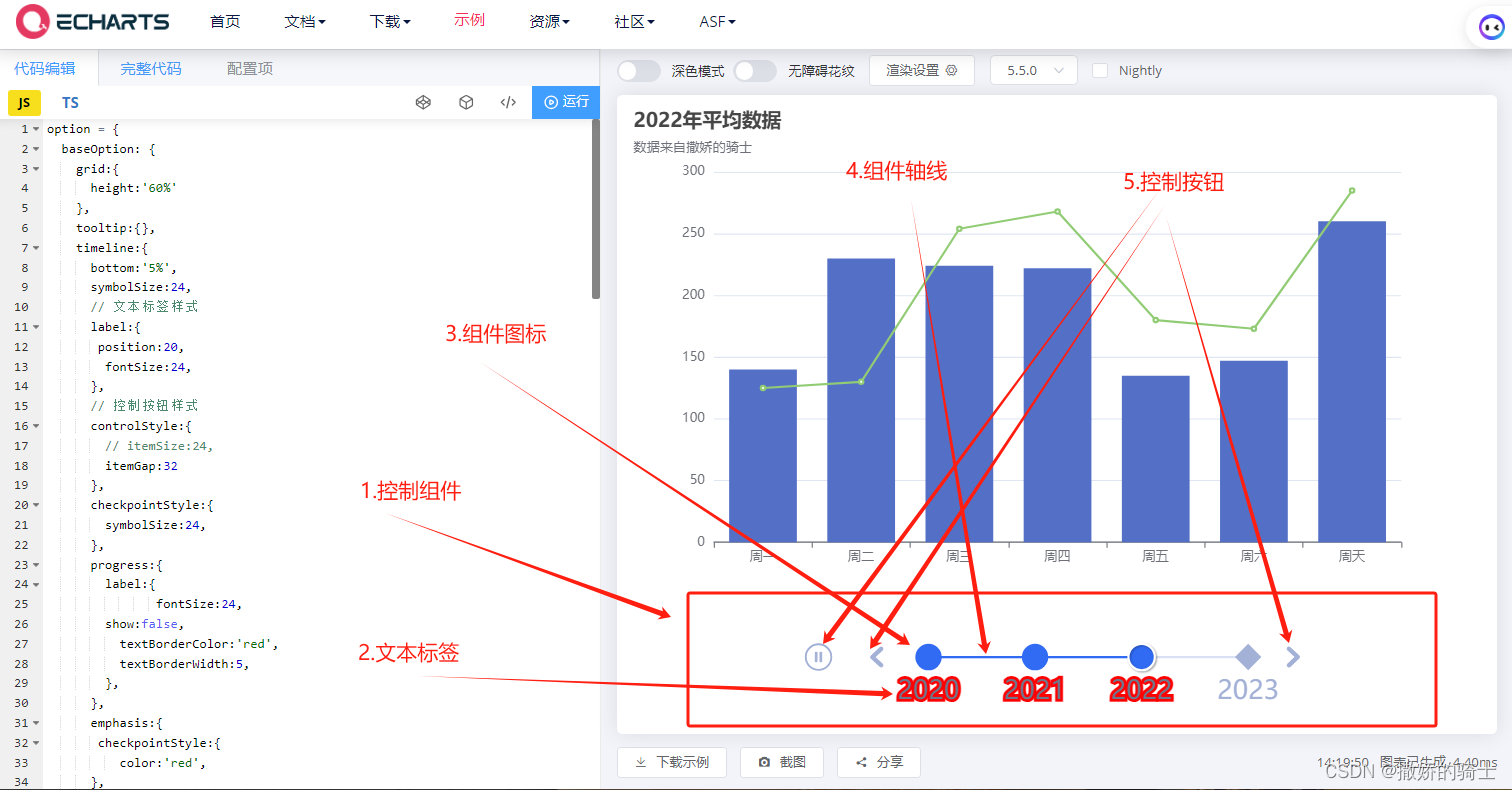Open the 5.5.0 version dropdown
Image resolution: width=1512 pixels, height=790 pixels.
[x=1033, y=70]
